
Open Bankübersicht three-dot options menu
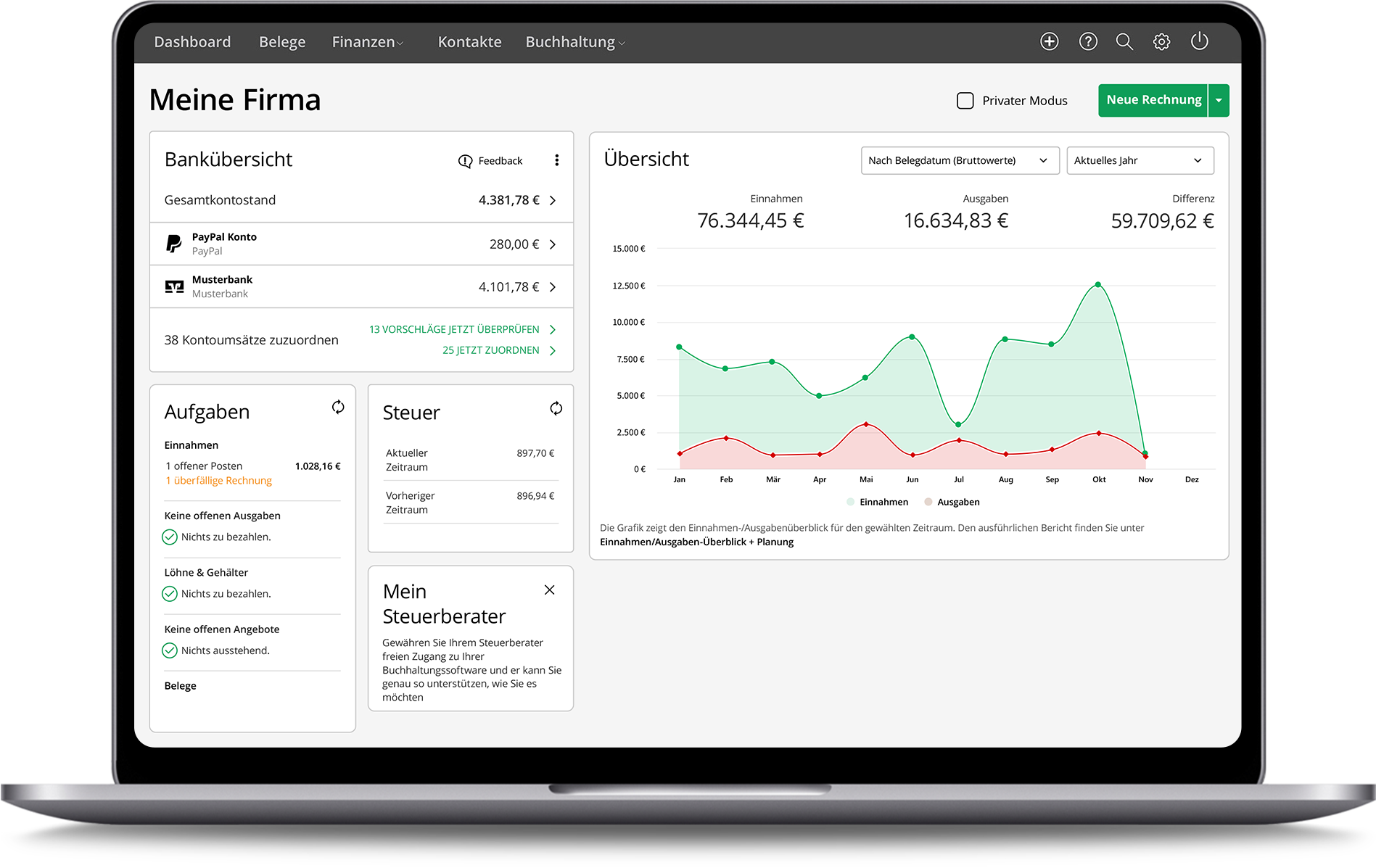[556, 160]
